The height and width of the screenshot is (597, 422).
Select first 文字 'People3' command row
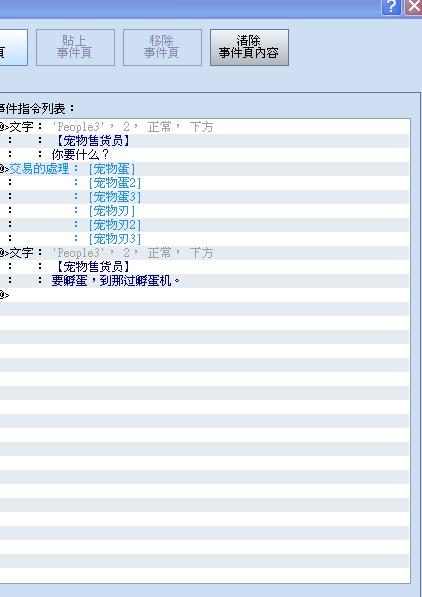coord(204,127)
